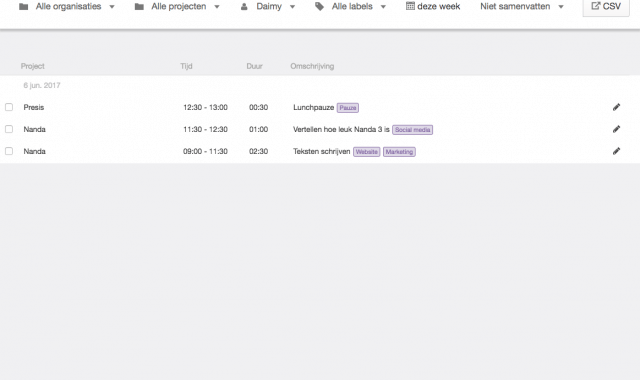Click the purple Pauze label badge
This screenshot has height=380, width=640.
click(x=348, y=108)
